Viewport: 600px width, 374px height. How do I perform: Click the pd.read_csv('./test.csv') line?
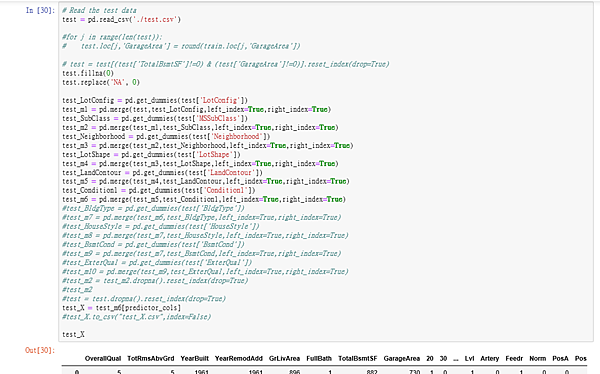click(x=121, y=20)
